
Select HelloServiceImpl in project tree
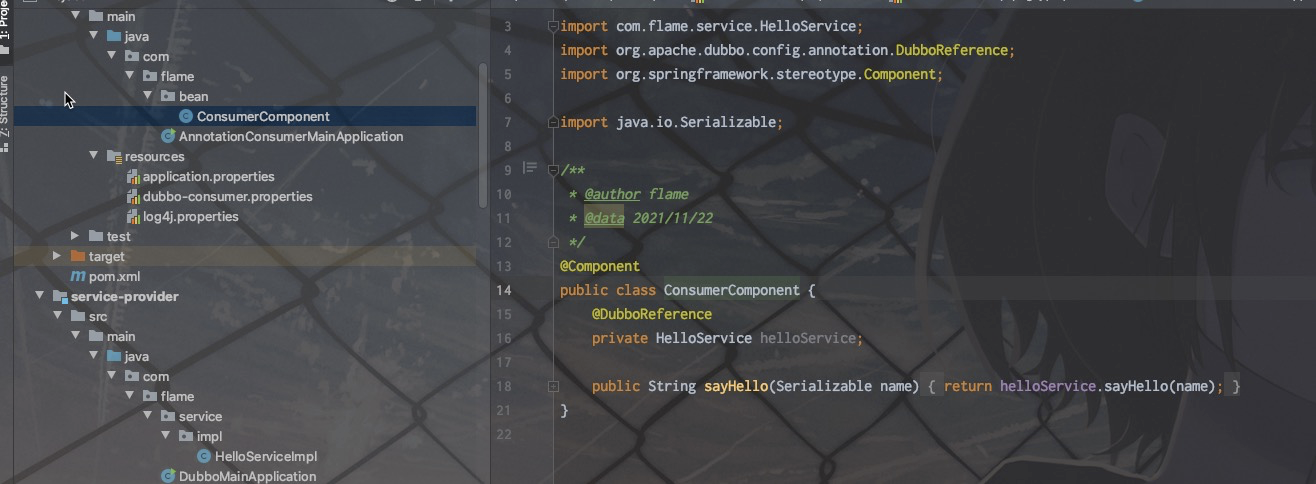(x=266, y=456)
